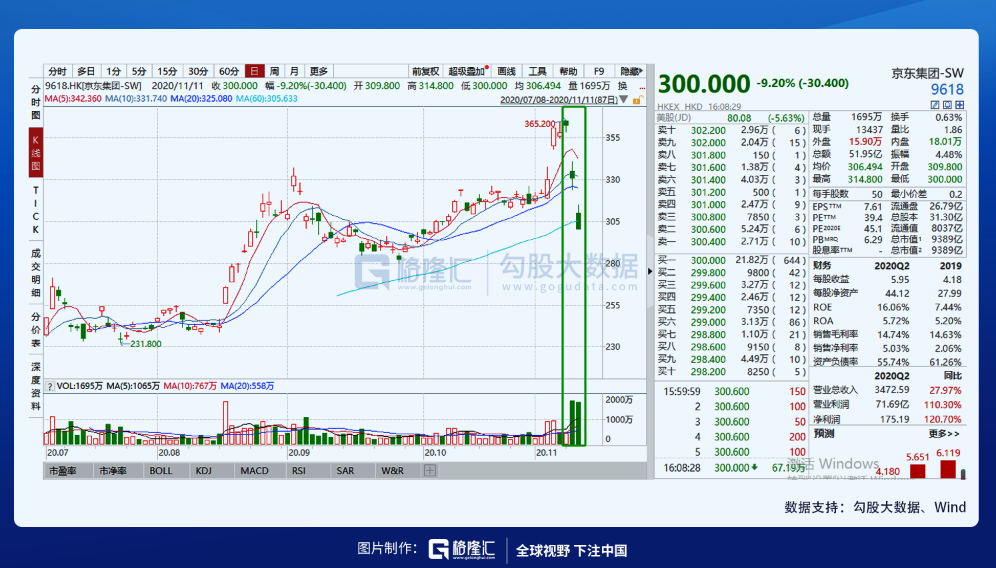The width and height of the screenshot is (996, 568).
Task: Click the MA(10):331.740 label
Action: tap(136, 98)
